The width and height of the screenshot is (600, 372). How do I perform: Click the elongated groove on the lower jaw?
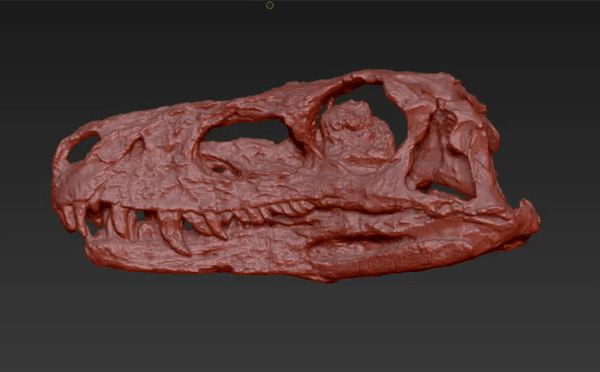(360, 238)
